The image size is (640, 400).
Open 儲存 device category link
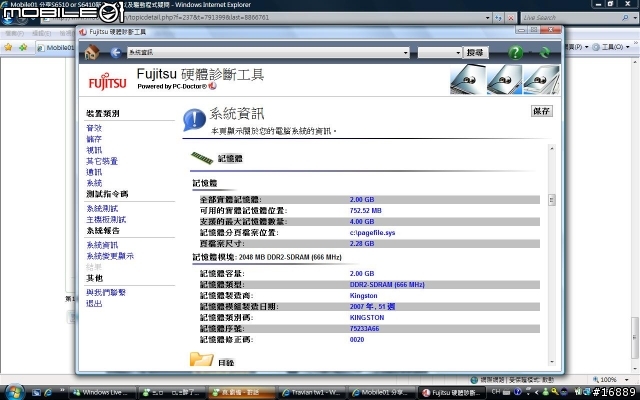pos(94,139)
